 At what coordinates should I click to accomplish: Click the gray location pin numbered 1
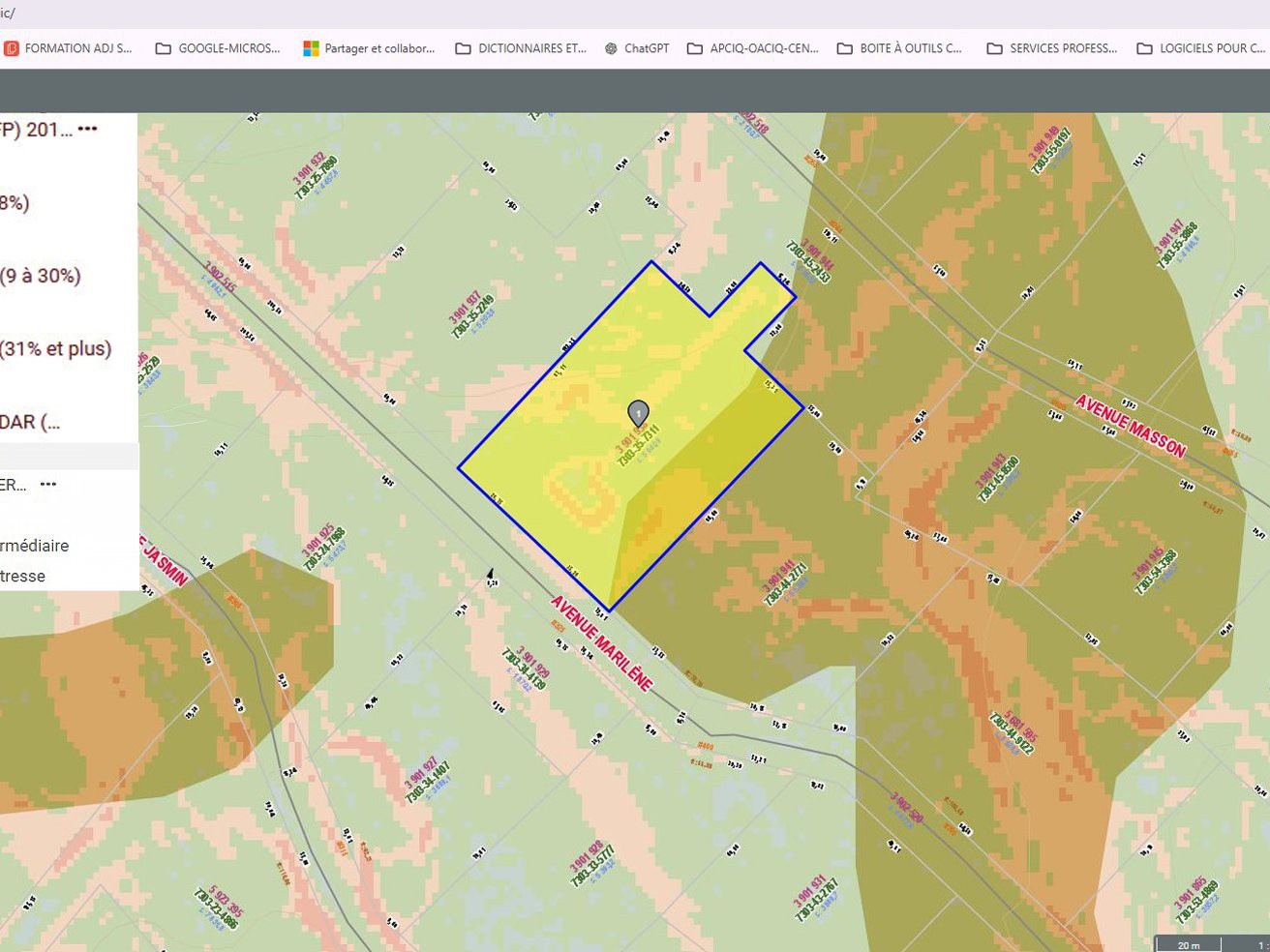tap(638, 413)
